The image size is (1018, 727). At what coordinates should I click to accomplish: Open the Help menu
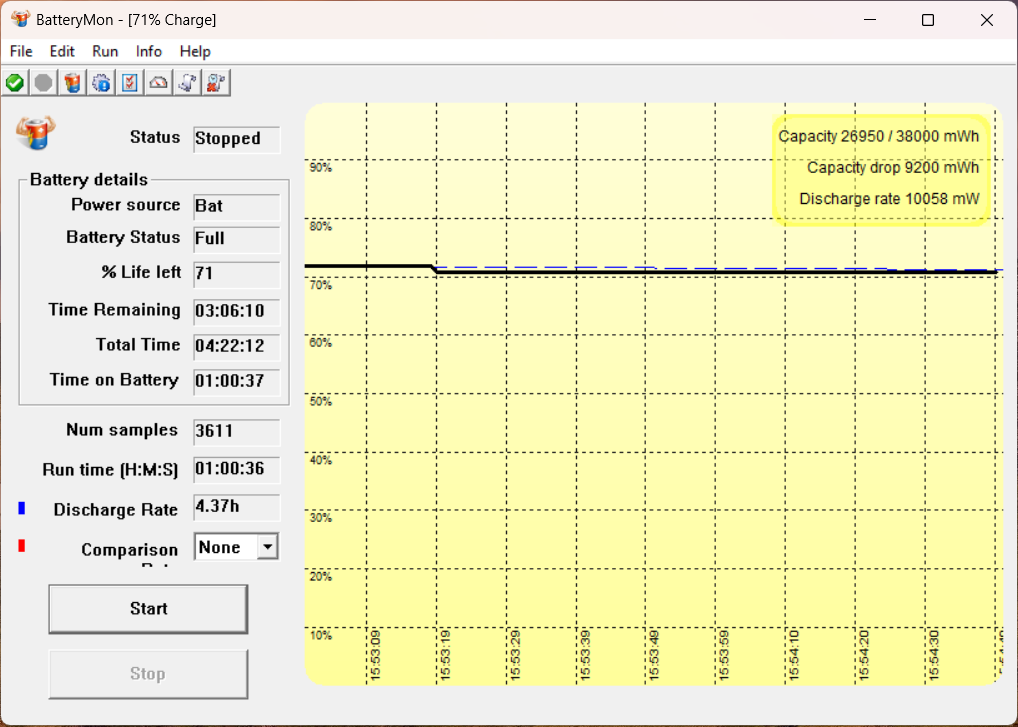click(195, 51)
